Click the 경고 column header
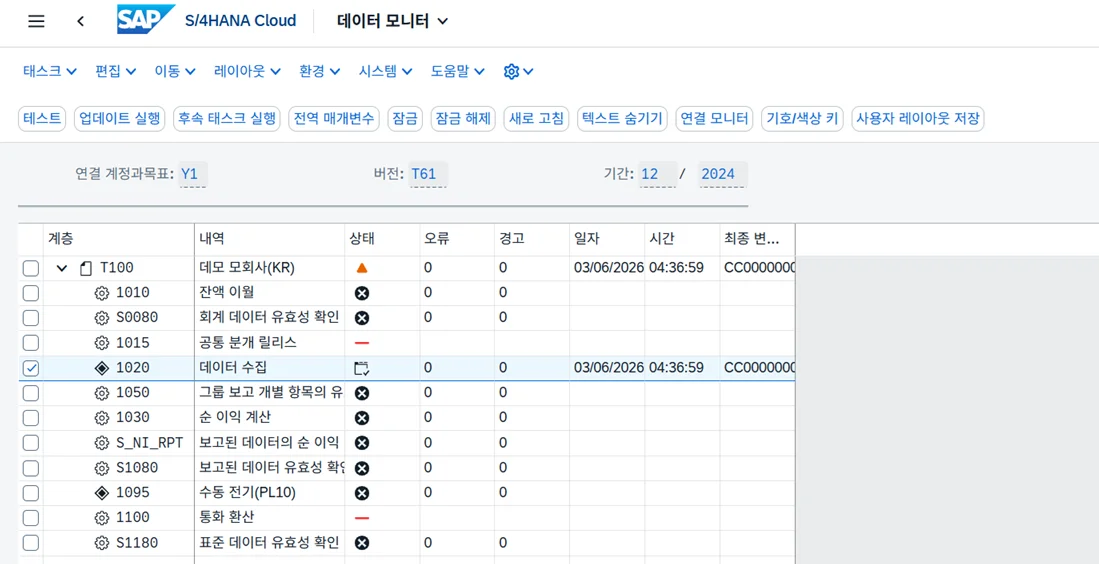1099x564 pixels. coord(531,238)
